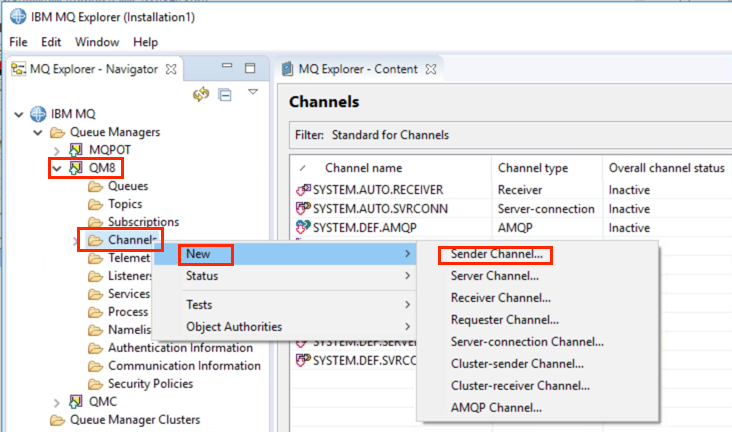Click the SYSTEM.AUTO.SVRCONN channel icon

303,208
